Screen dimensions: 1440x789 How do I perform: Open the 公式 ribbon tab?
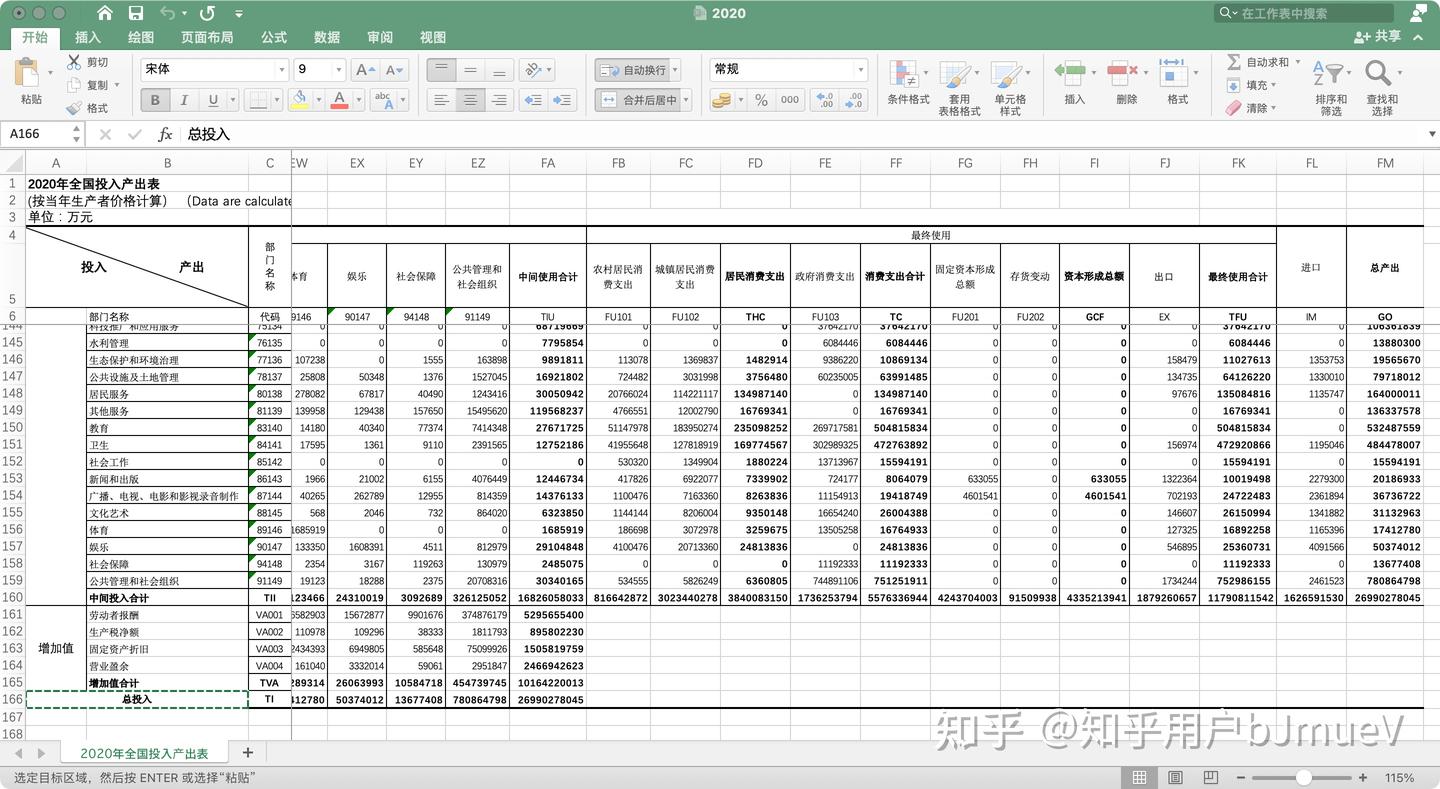(273, 37)
